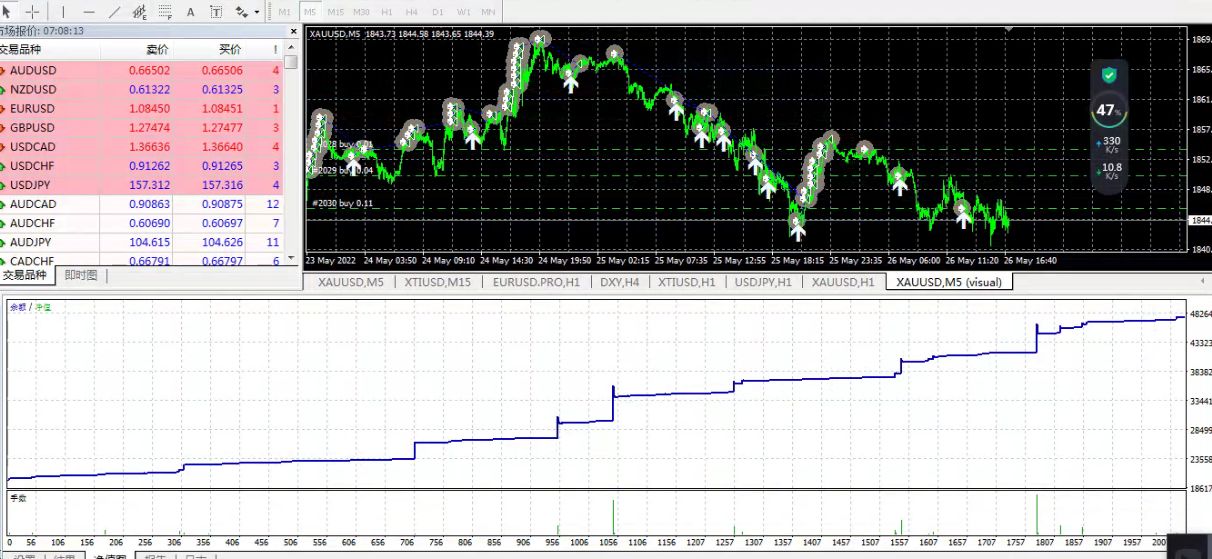Click the green direction arrow beside NZDUSD
This screenshot has width=1212, height=559.
3,89
